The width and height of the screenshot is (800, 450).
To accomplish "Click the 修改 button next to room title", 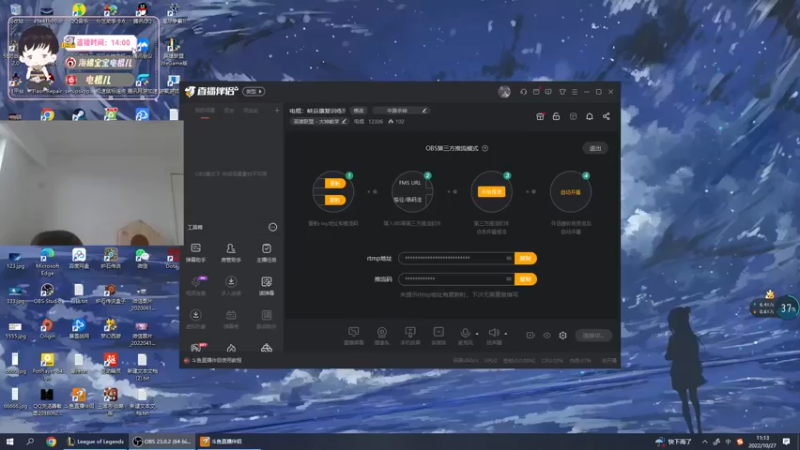I will pos(359,110).
